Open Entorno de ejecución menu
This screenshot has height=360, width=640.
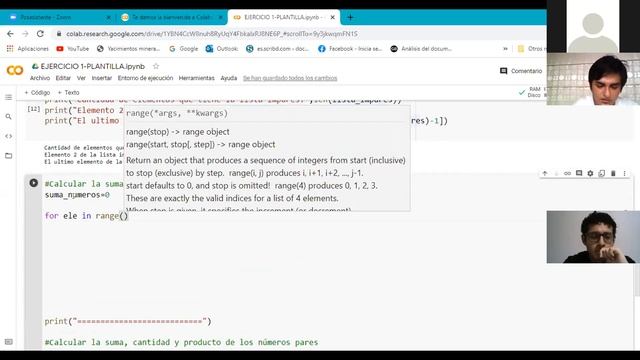145,78
